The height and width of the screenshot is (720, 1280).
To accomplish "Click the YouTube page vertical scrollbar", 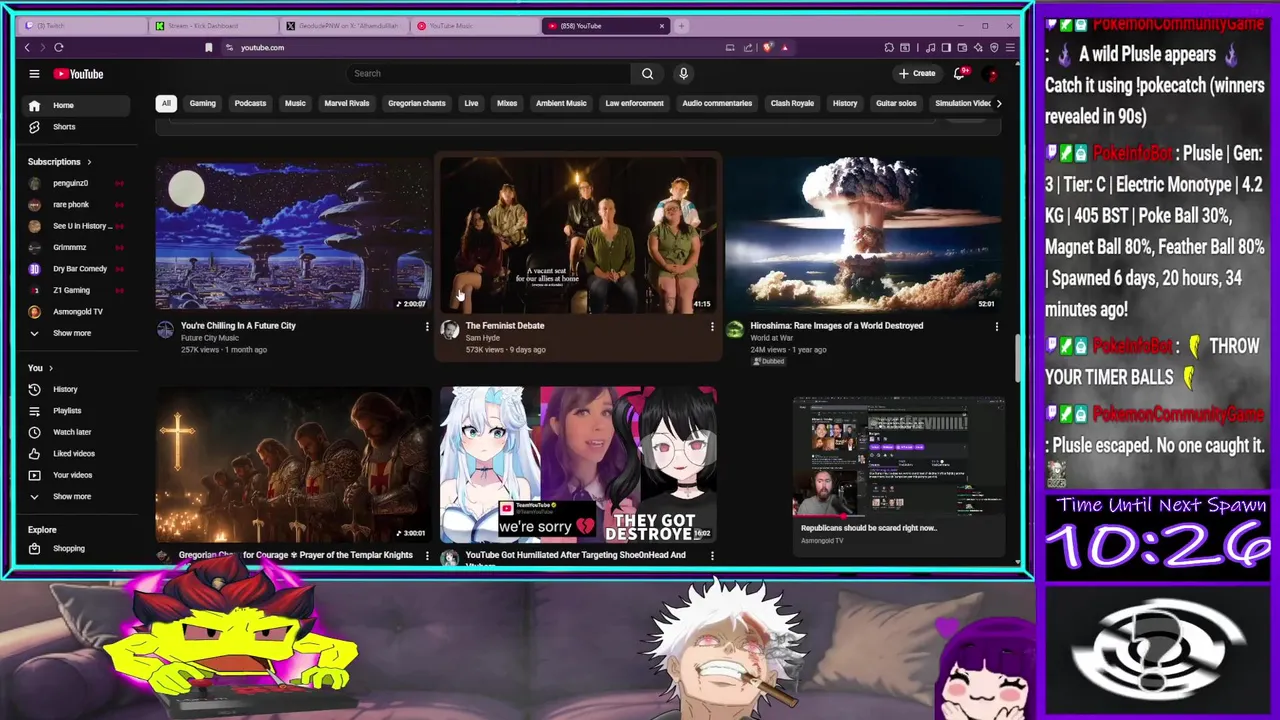I will point(1017,360).
